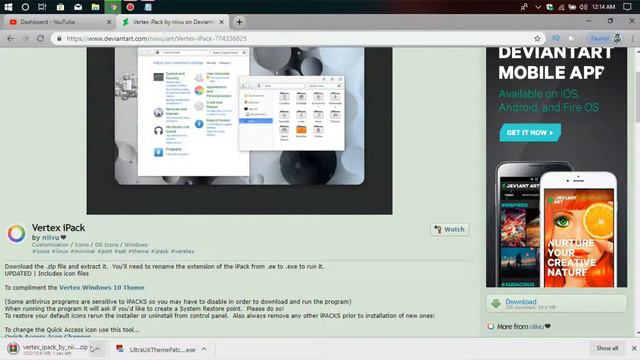The image size is (640, 360).
Task: Click the Download link on the sidebar
Action: pos(521,302)
